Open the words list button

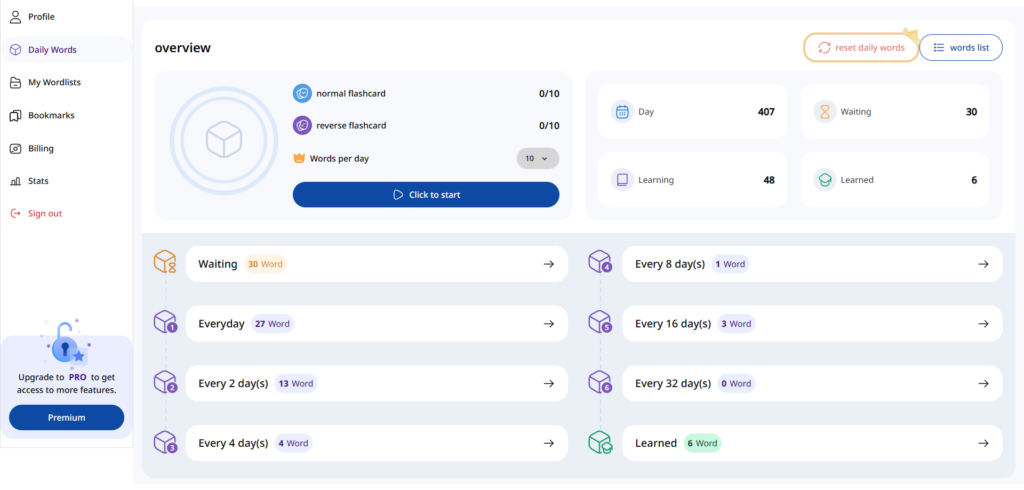960,47
